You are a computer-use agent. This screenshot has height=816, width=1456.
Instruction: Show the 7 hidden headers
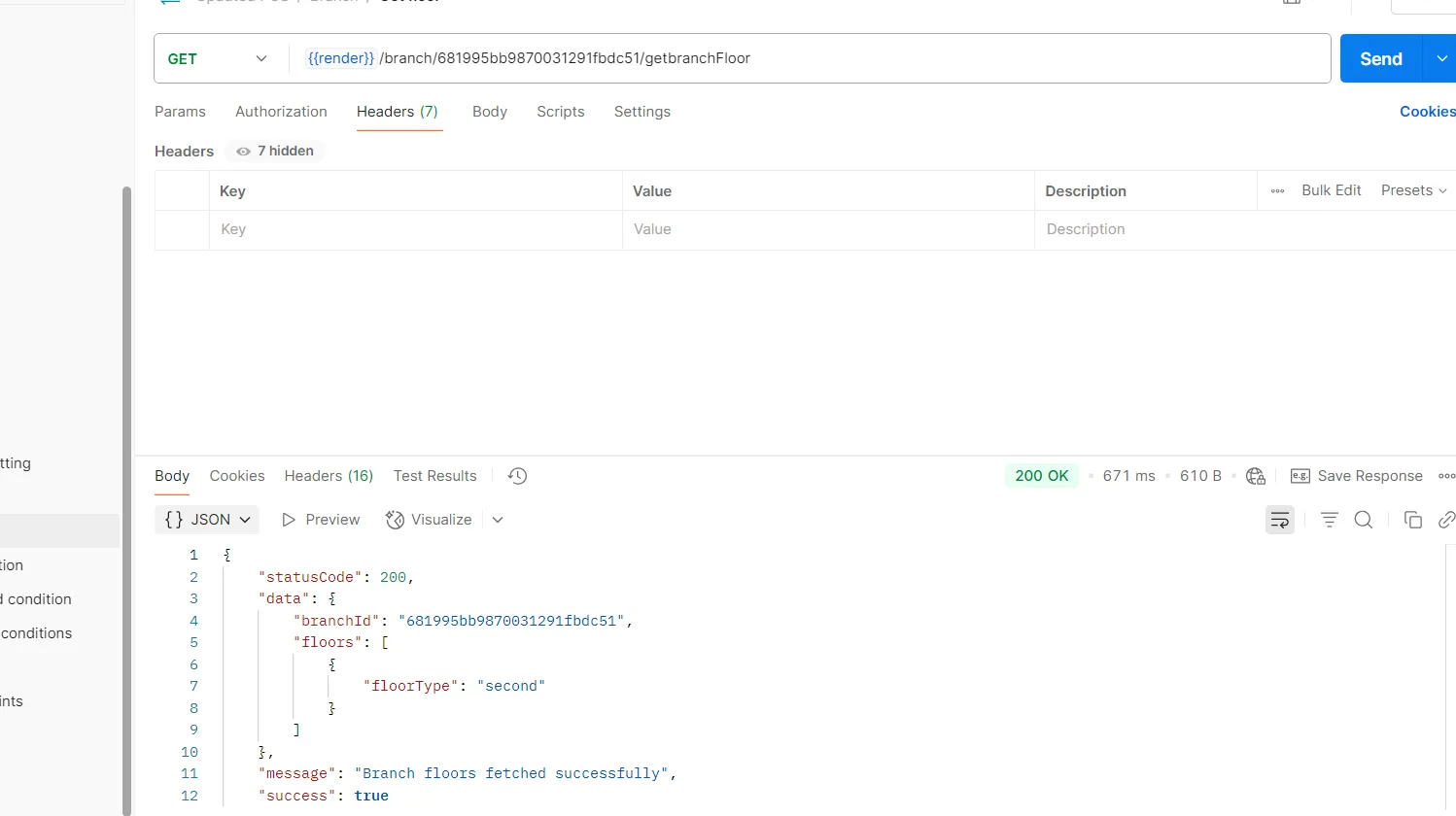[276, 152]
